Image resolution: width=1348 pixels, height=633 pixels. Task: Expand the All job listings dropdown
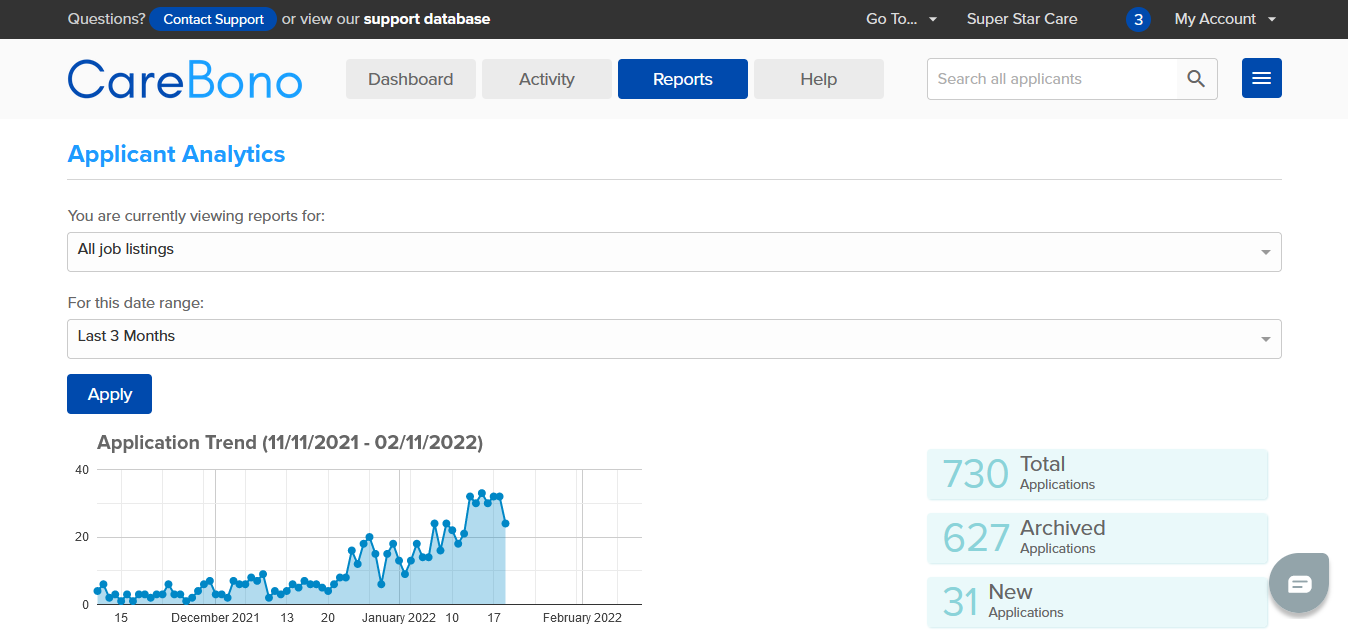pos(674,251)
